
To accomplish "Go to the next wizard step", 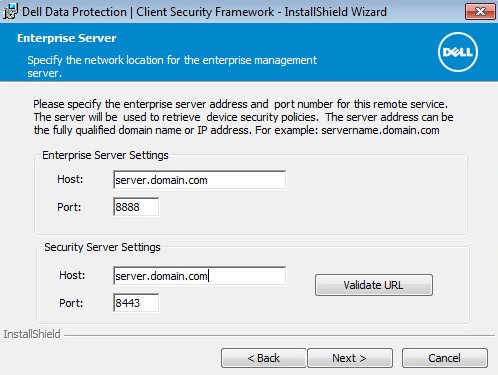I will (x=349, y=358).
